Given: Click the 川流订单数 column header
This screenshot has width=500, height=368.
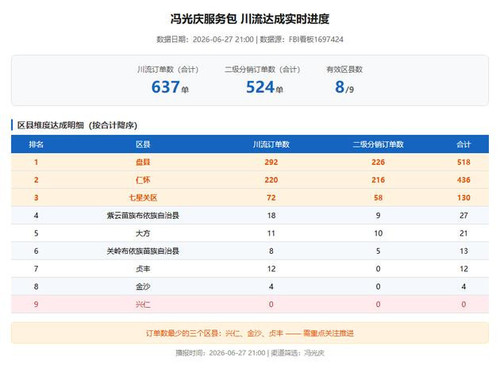Looking at the screenshot, I should (x=271, y=144).
